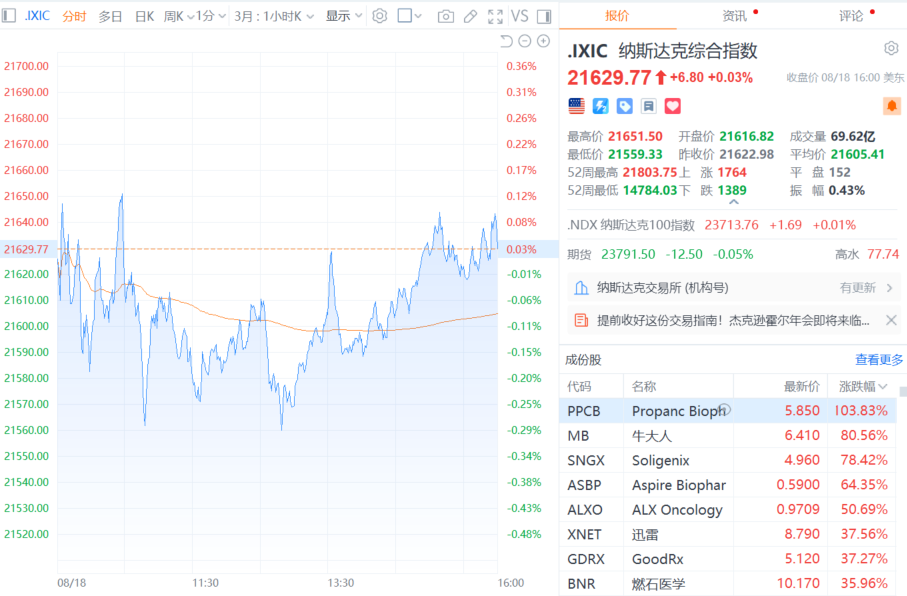Set price alert with orange bell
Image resolution: width=907 pixels, height=596 pixels.
(x=892, y=106)
